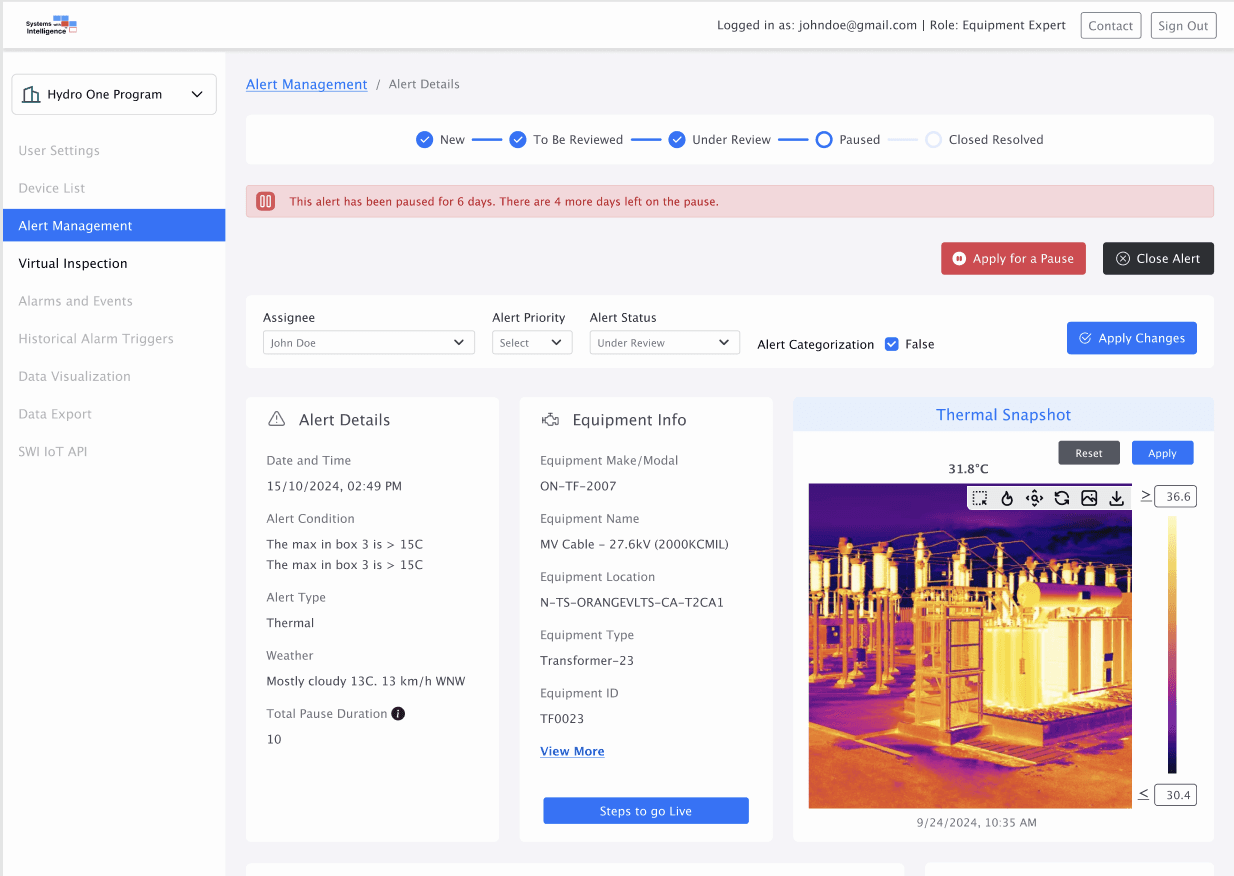The image size is (1234, 876).
Task: Click the Systems with Intelligence logo
Action: (52, 25)
